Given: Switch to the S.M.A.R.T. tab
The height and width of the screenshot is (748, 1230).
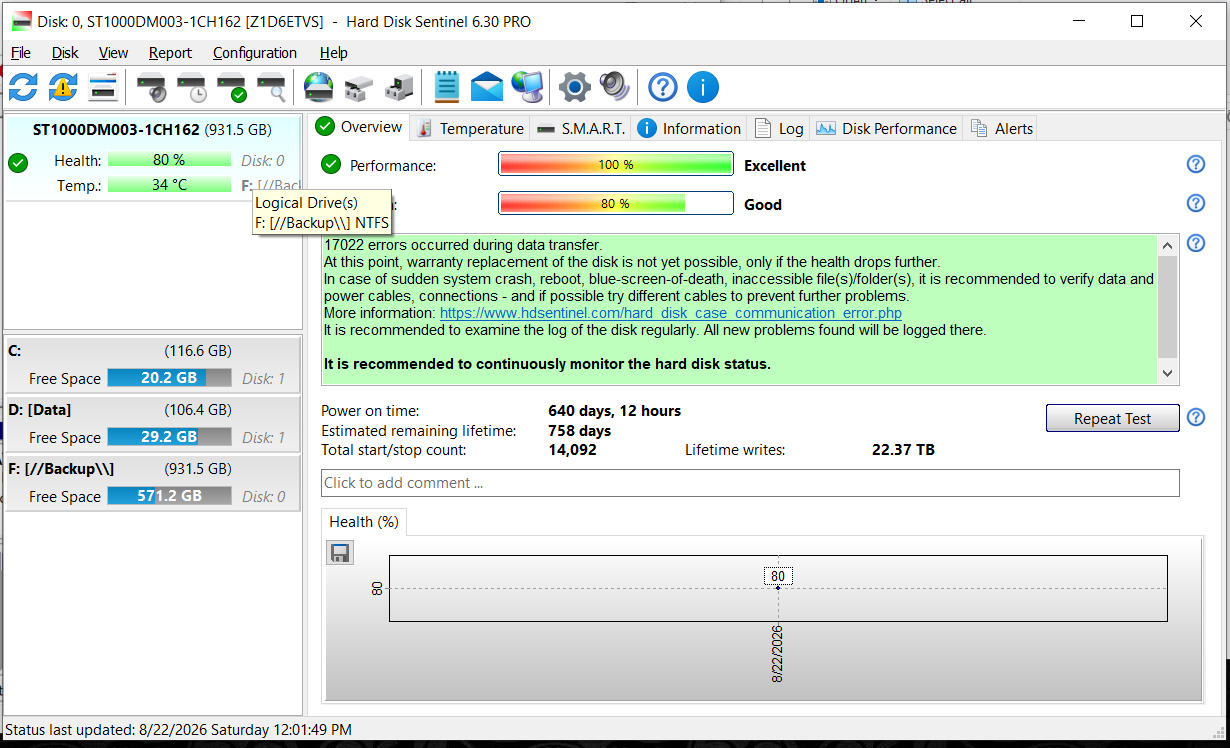Looking at the screenshot, I should pos(581,128).
